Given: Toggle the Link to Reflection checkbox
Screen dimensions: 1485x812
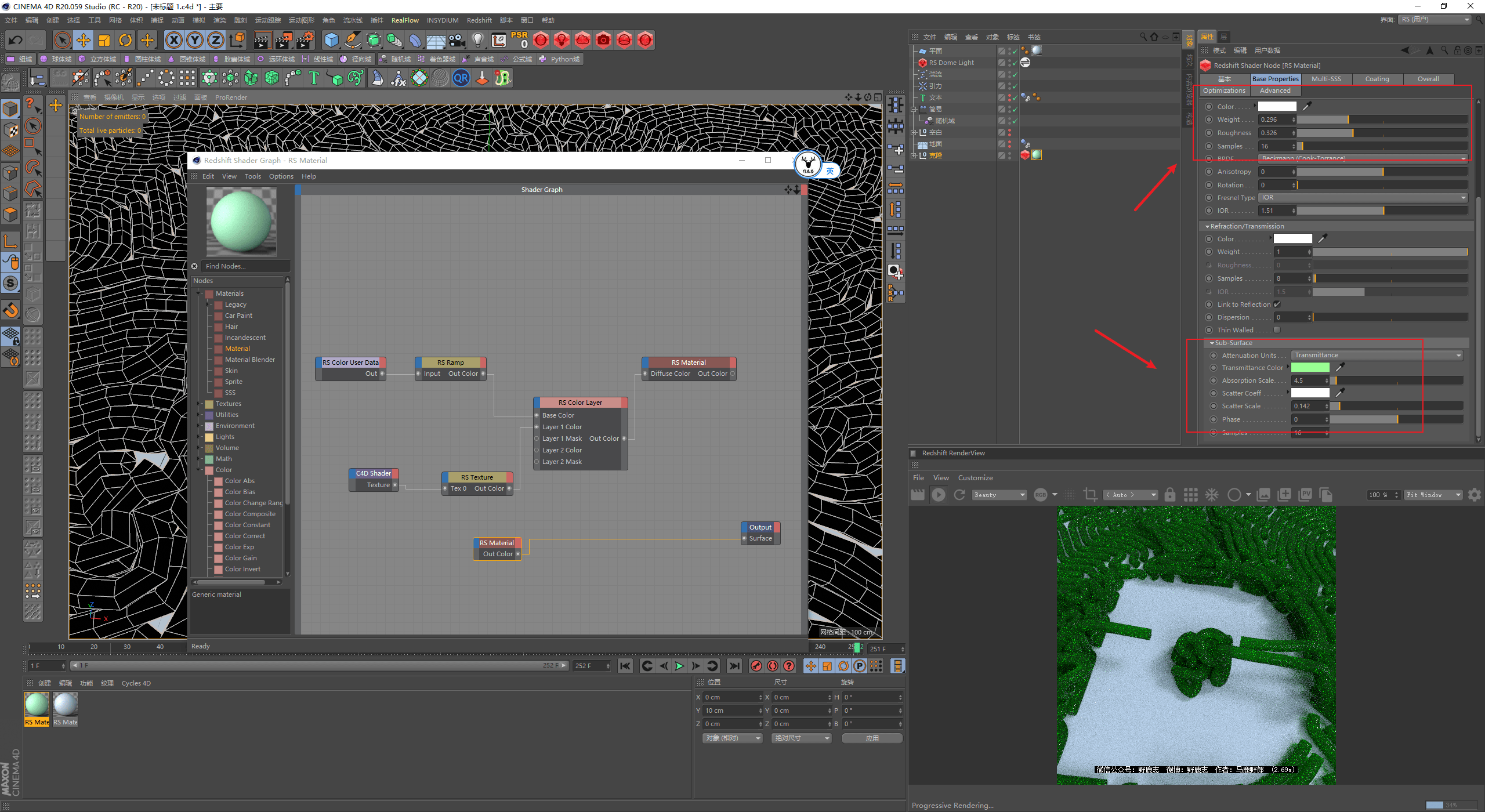Looking at the screenshot, I should pos(1277,304).
